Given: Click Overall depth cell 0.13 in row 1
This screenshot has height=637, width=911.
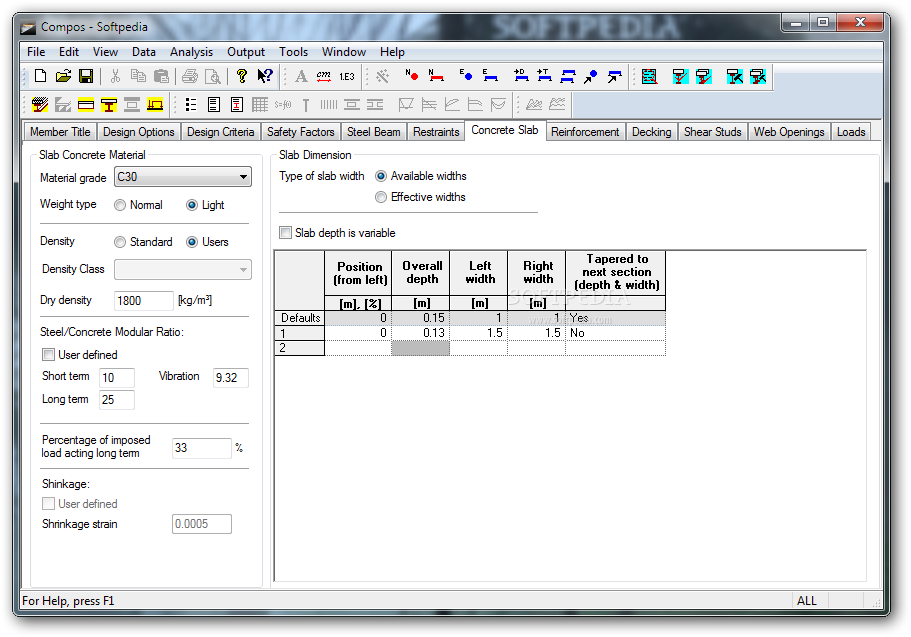Looking at the screenshot, I should tap(421, 333).
